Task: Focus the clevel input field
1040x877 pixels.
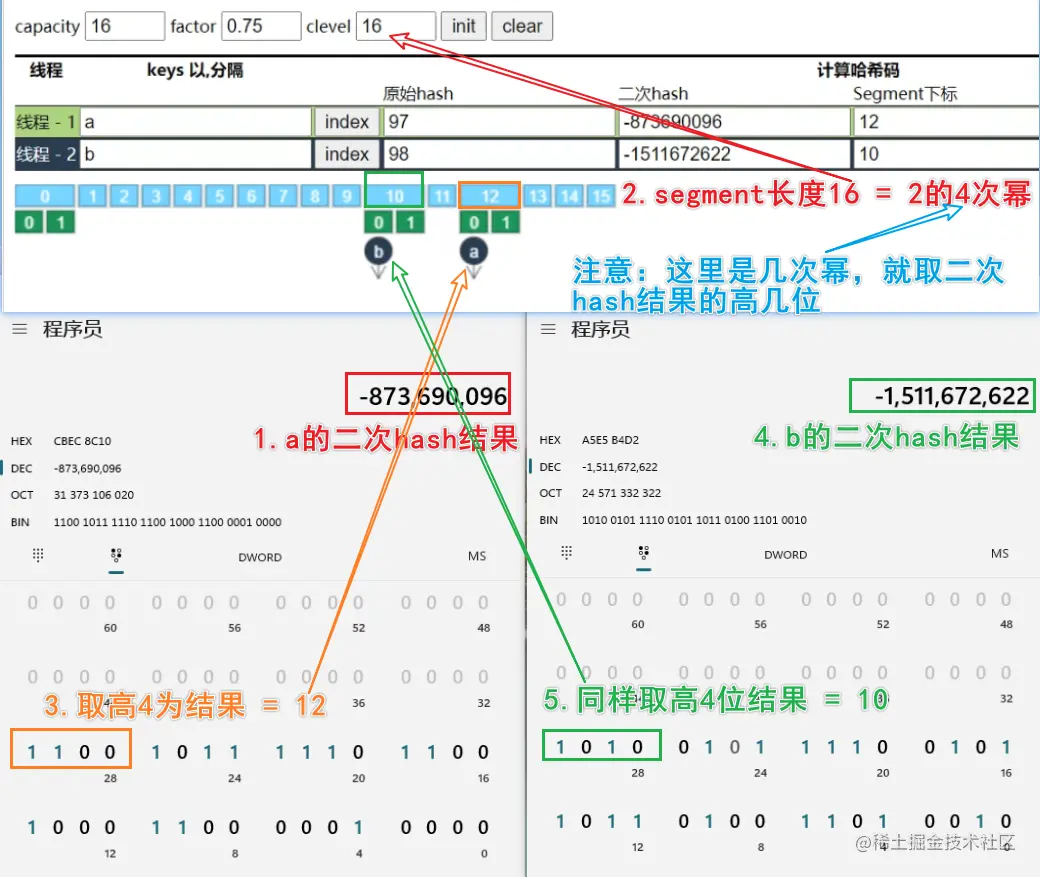Action: 396,26
